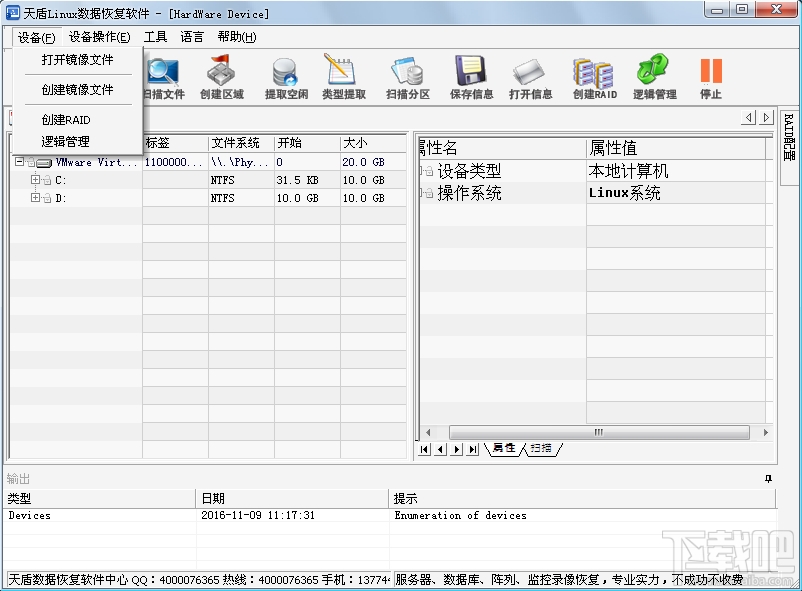Choose 创建镜像文件 from the device menu
The width and height of the screenshot is (802, 591).
77,90
